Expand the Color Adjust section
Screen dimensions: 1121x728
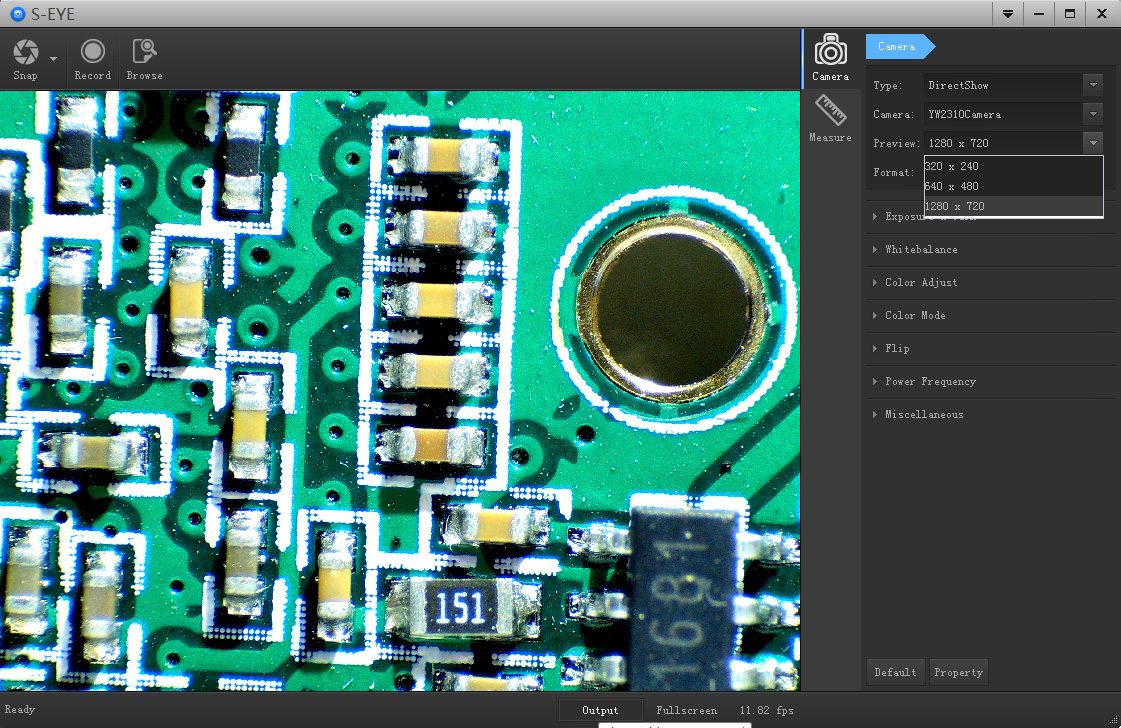click(921, 283)
